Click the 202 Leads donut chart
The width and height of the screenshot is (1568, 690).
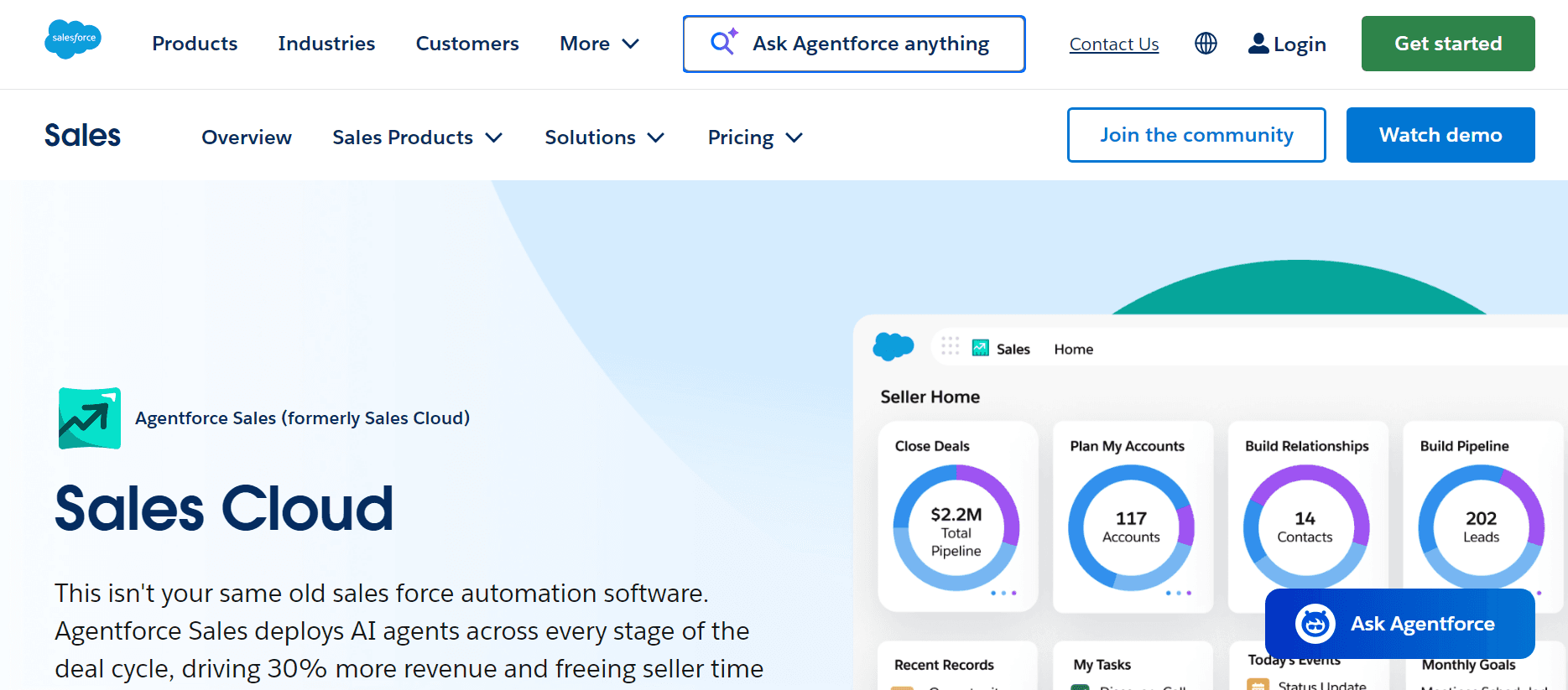(x=1481, y=528)
